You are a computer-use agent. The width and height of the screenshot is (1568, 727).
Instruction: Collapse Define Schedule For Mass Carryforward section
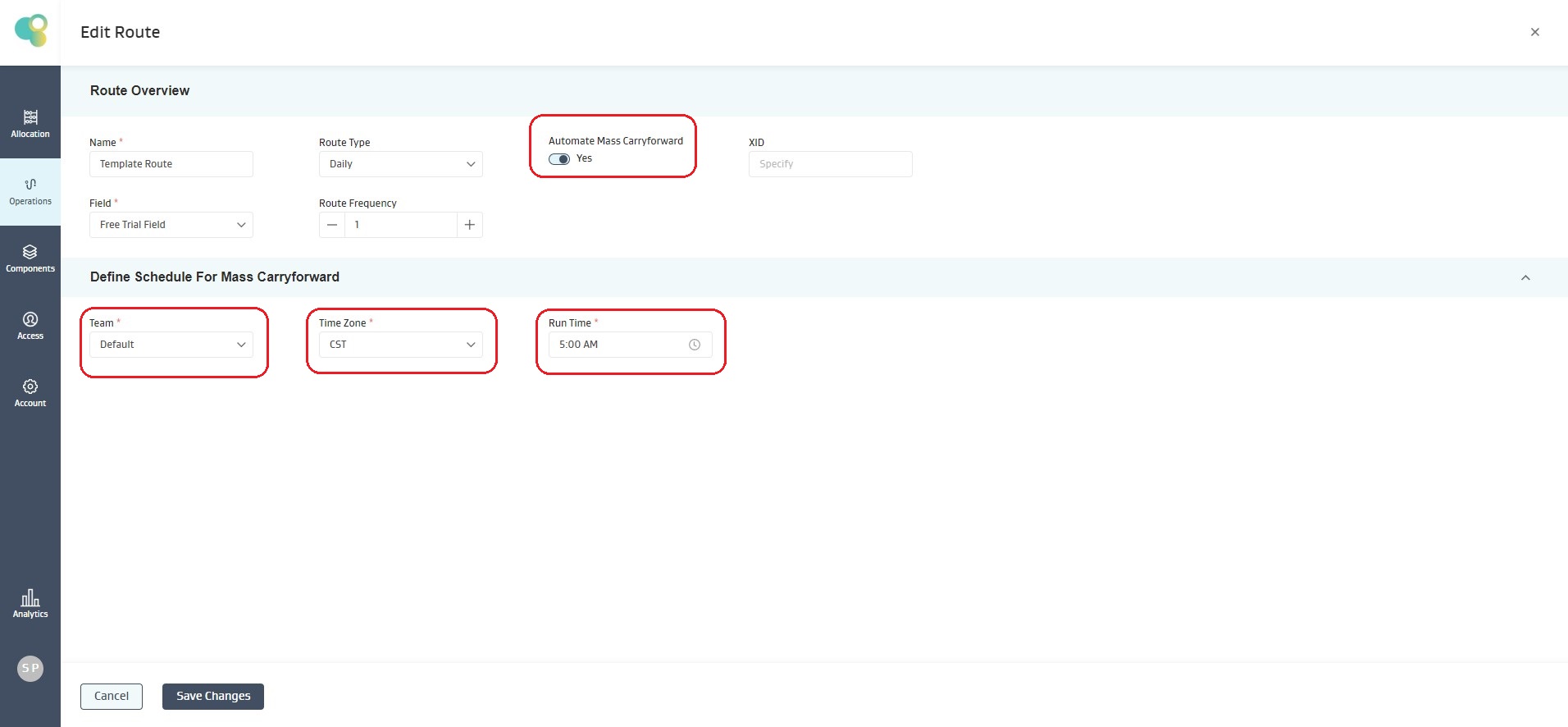coord(1525,277)
